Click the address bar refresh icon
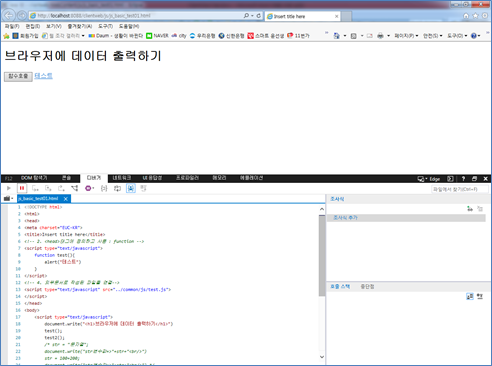Image resolution: width=492 pixels, height=366 pixels. click(259, 16)
